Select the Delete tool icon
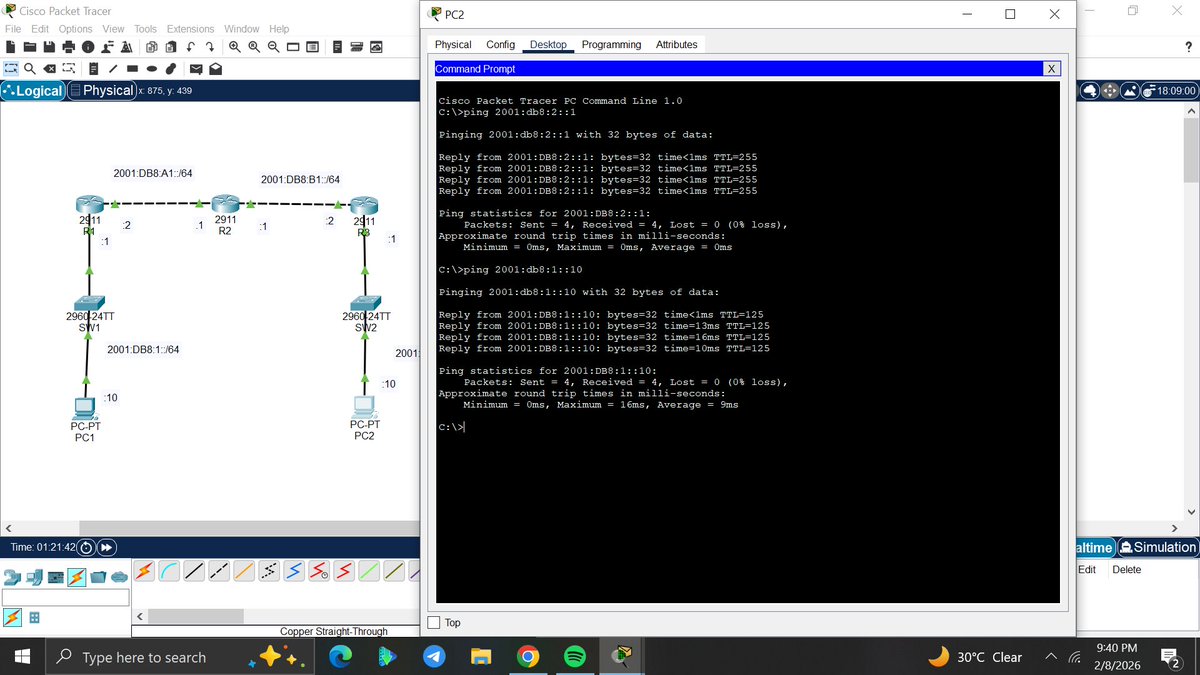This screenshot has width=1200, height=675. (49, 69)
